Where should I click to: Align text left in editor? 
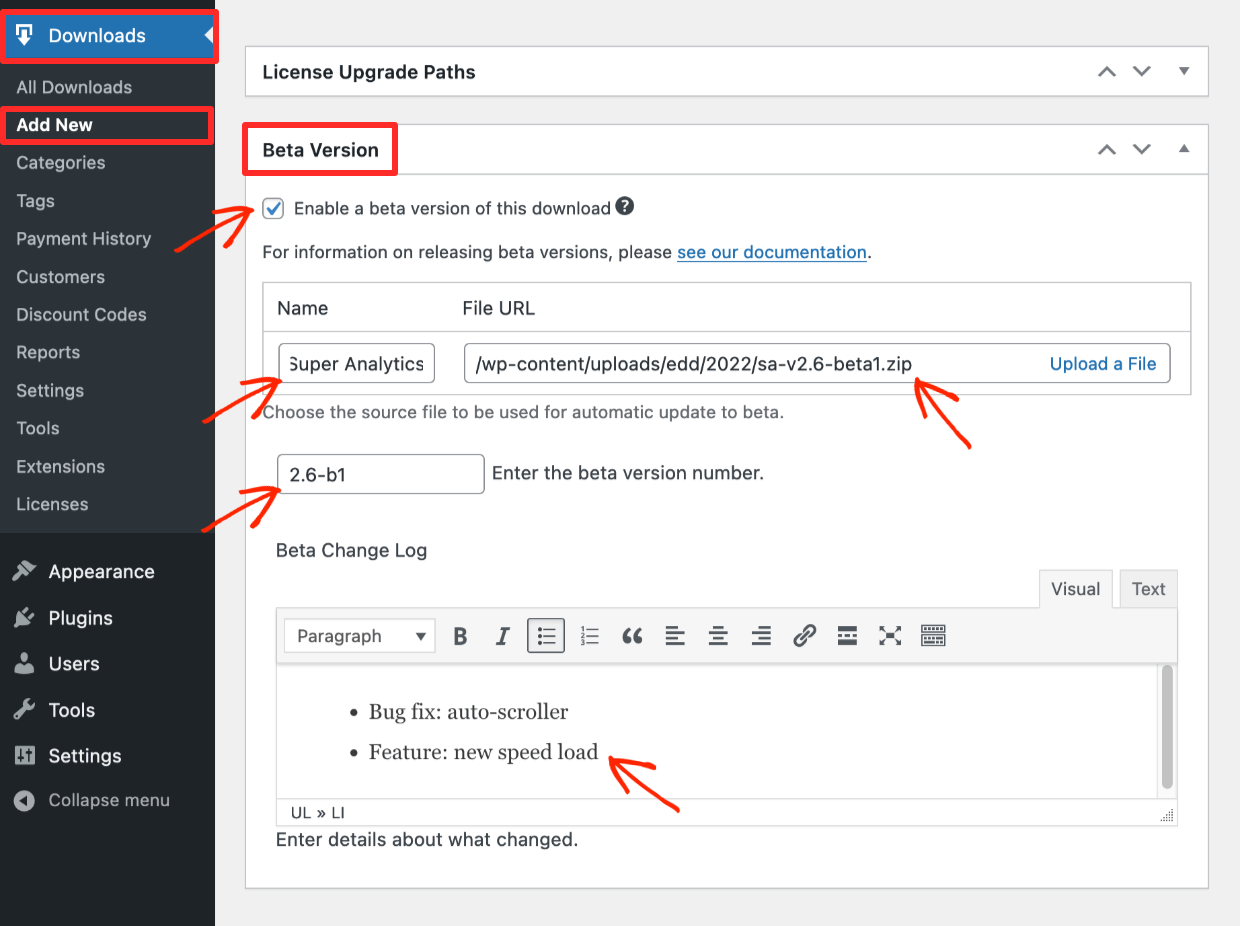(675, 636)
